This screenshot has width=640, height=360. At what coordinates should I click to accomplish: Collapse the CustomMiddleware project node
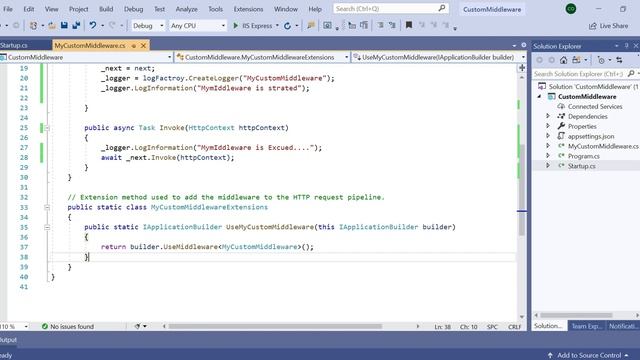(539, 96)
